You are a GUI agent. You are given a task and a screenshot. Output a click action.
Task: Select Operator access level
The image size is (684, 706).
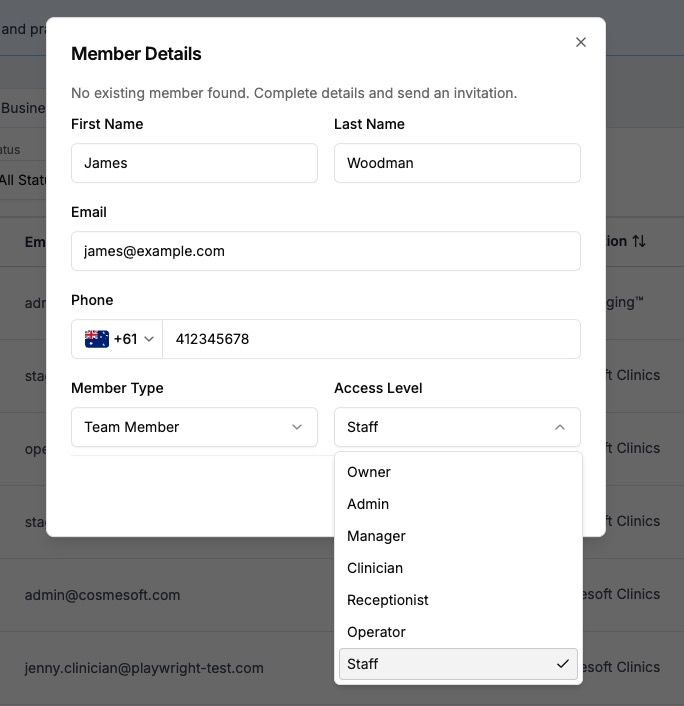click(x=458, y=632)
